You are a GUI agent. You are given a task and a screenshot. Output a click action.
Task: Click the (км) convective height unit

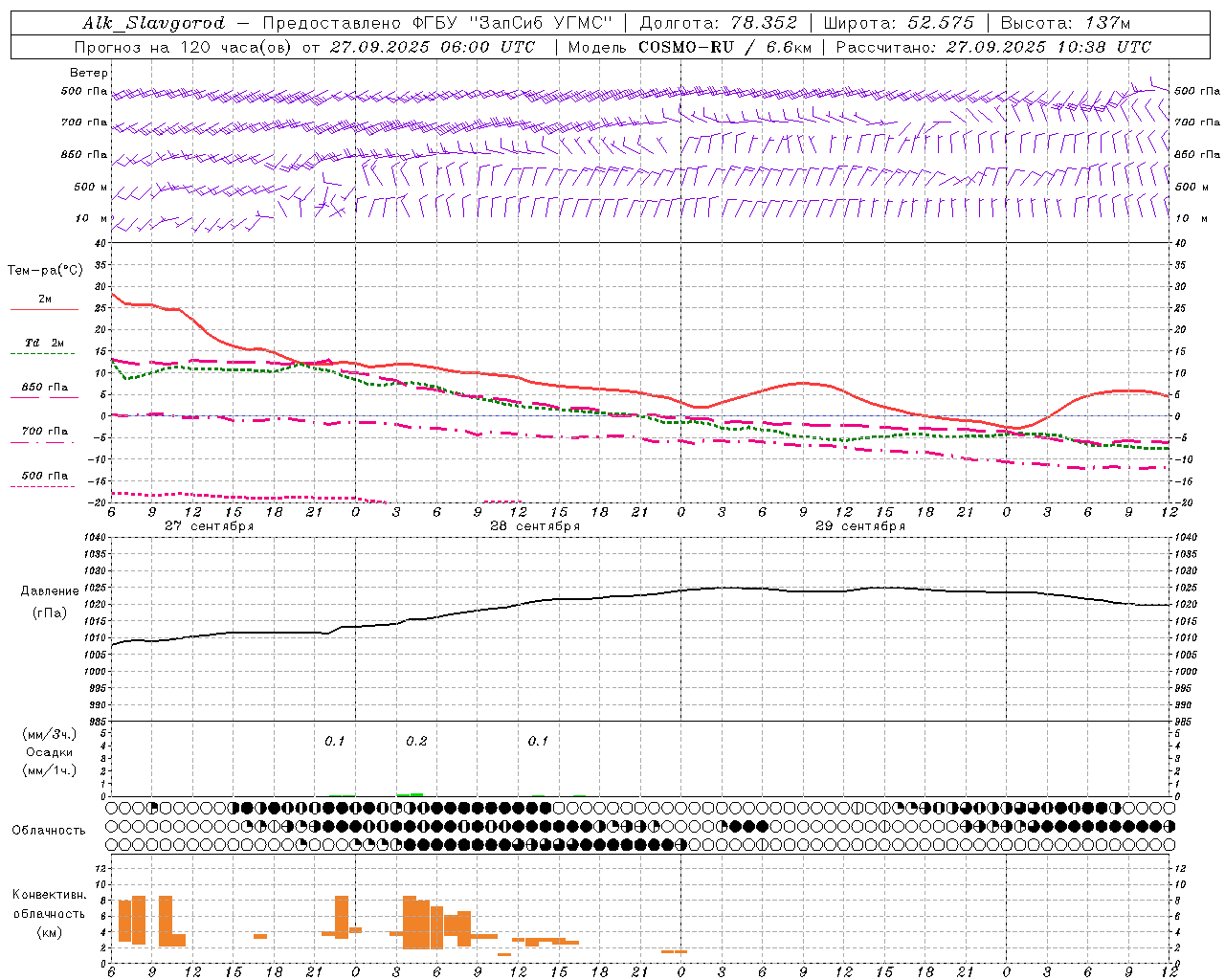click(x=50, y=932)
